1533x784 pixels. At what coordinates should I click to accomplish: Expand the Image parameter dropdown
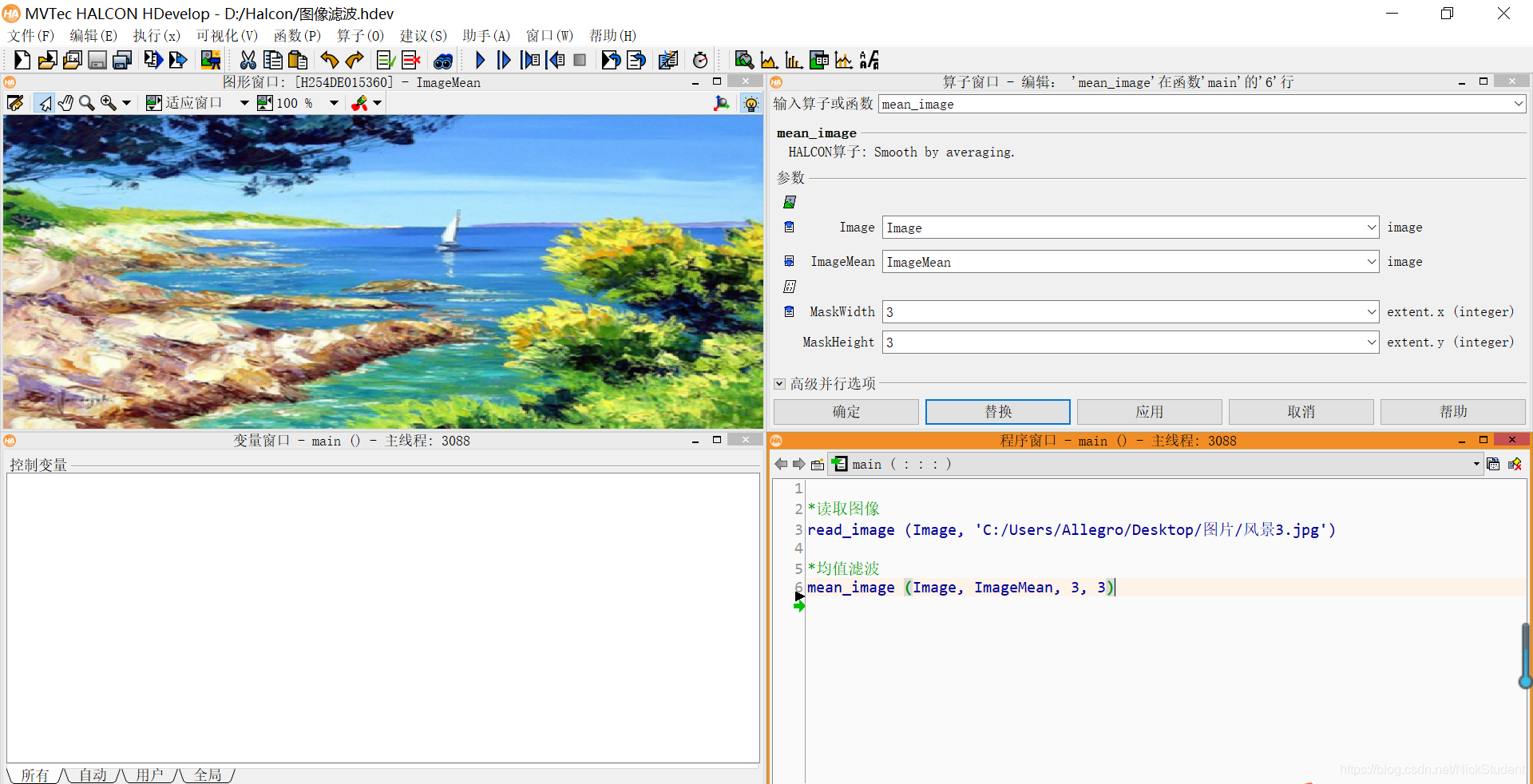(x=1371, y=228)
